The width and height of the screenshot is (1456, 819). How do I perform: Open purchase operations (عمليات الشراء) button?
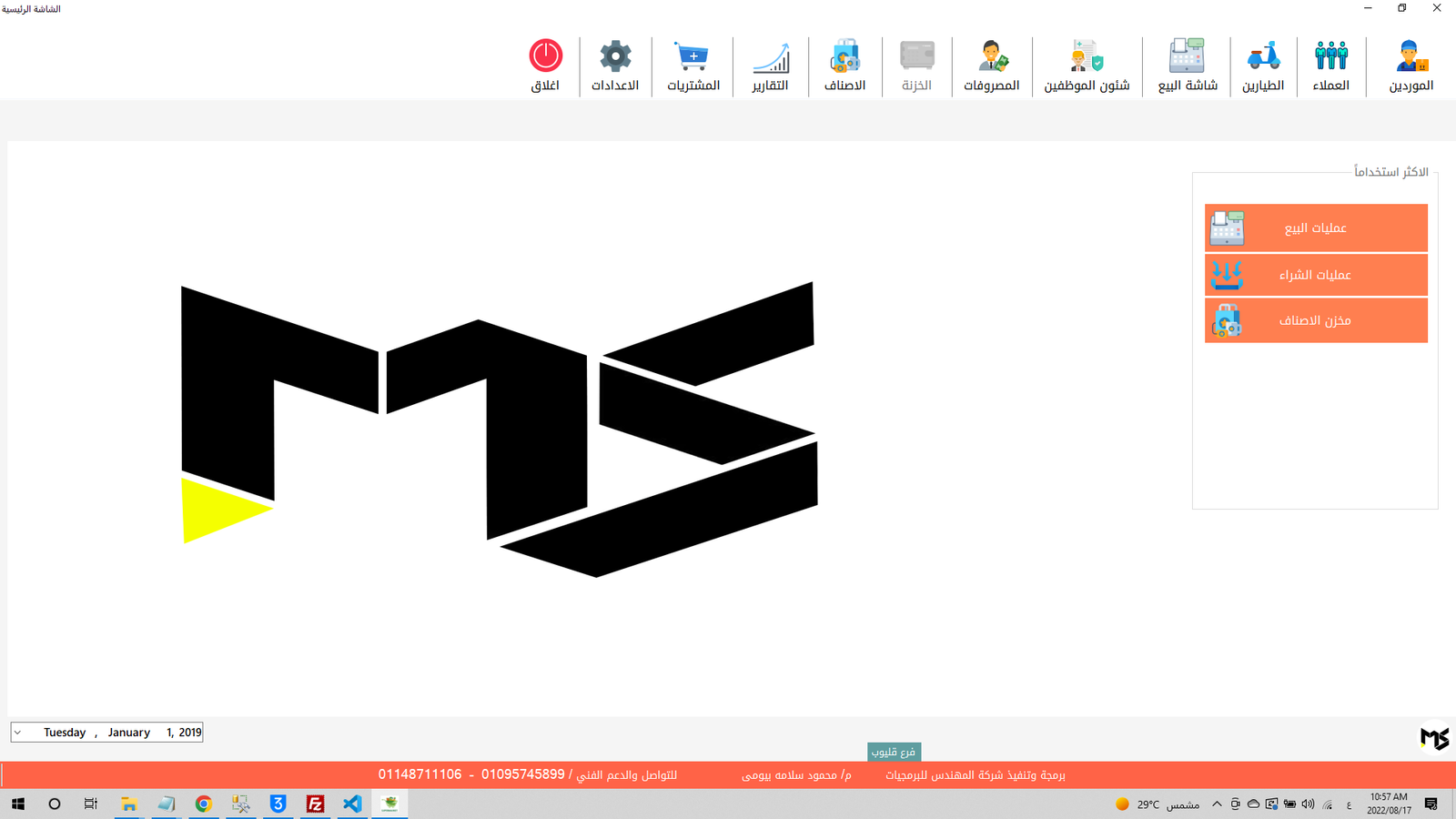tap(1315, 275)
